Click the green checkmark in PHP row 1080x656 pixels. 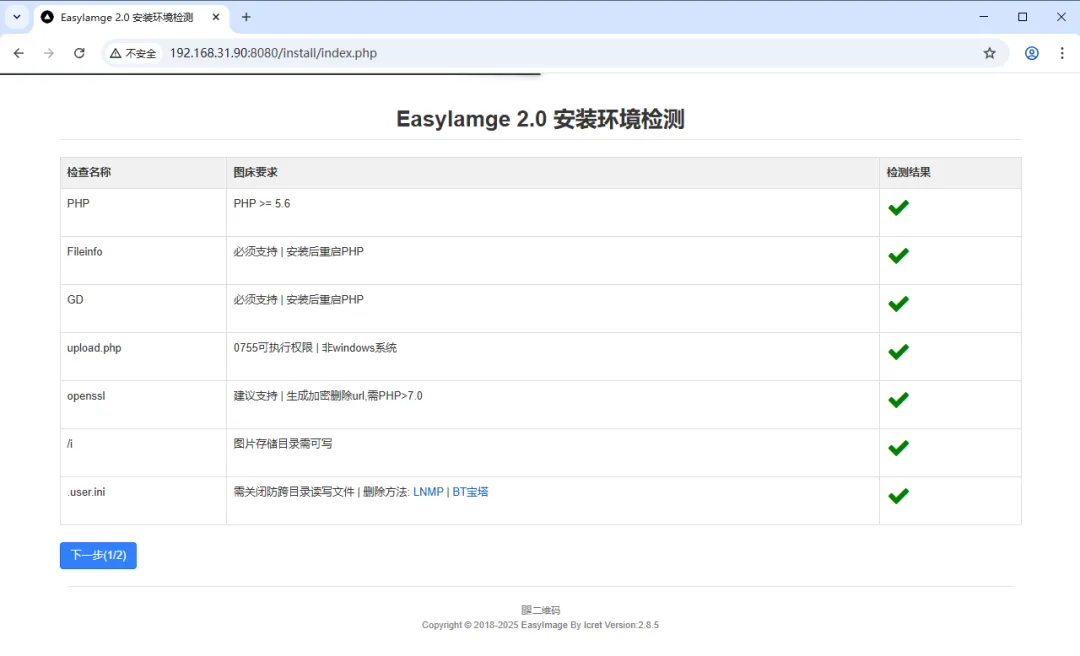point(898,207)
